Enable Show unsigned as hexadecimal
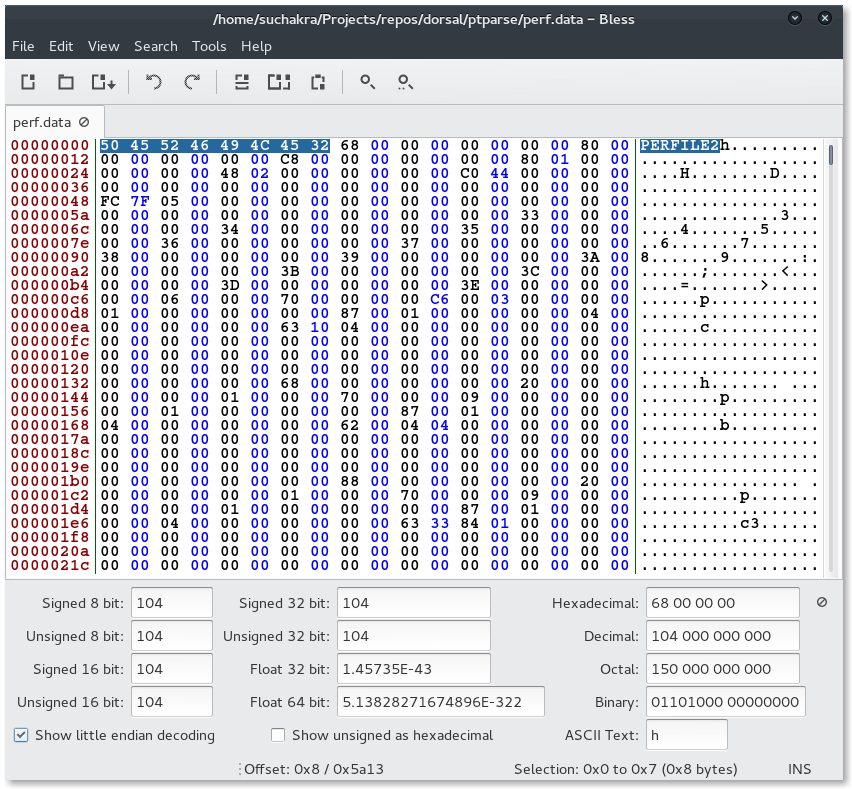Screen dimensions: 852x789 point(278,735)
